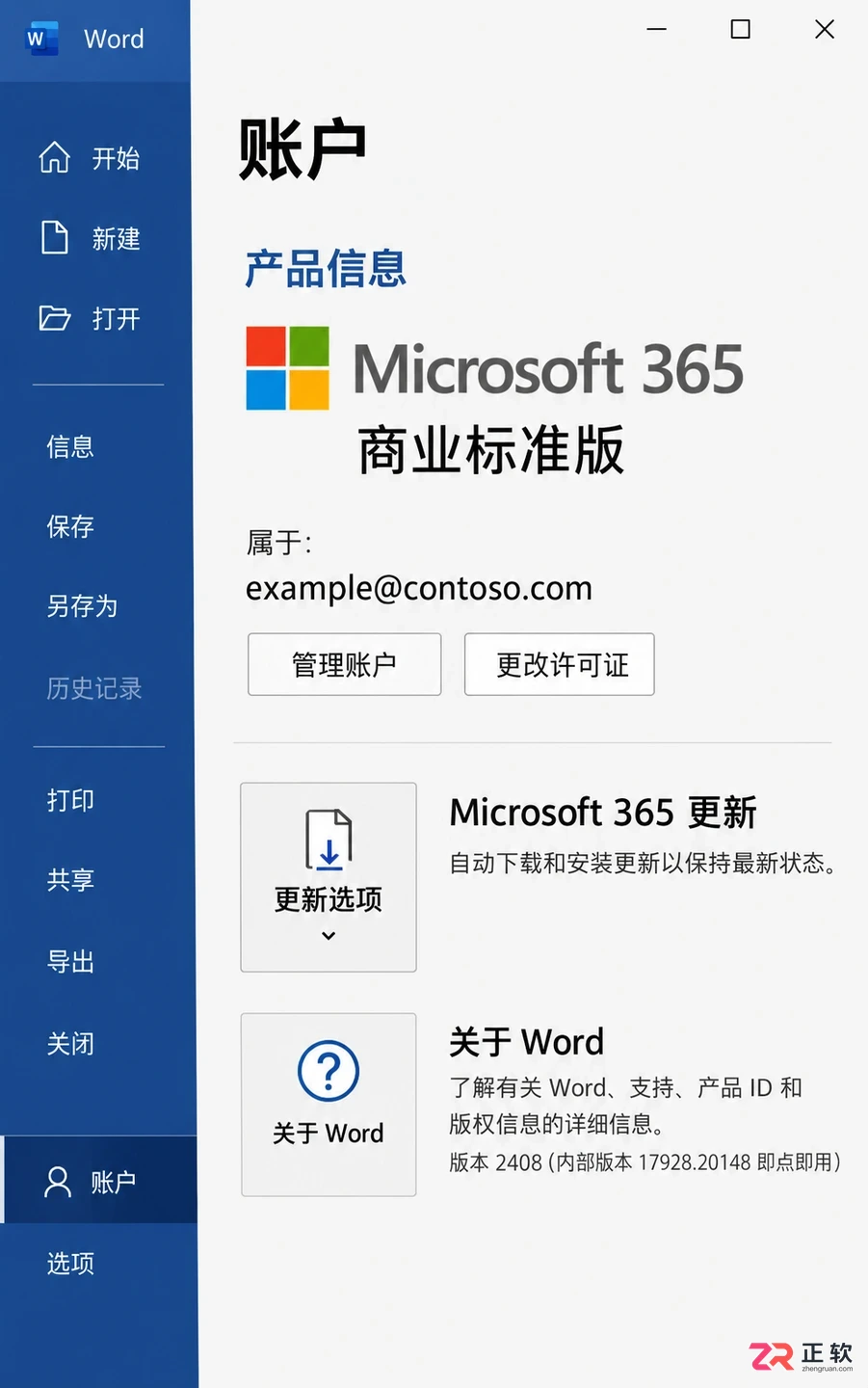Screen dimensions: 868x1388
Task: Click the 商业标准版 edition text
Action: 491,449
